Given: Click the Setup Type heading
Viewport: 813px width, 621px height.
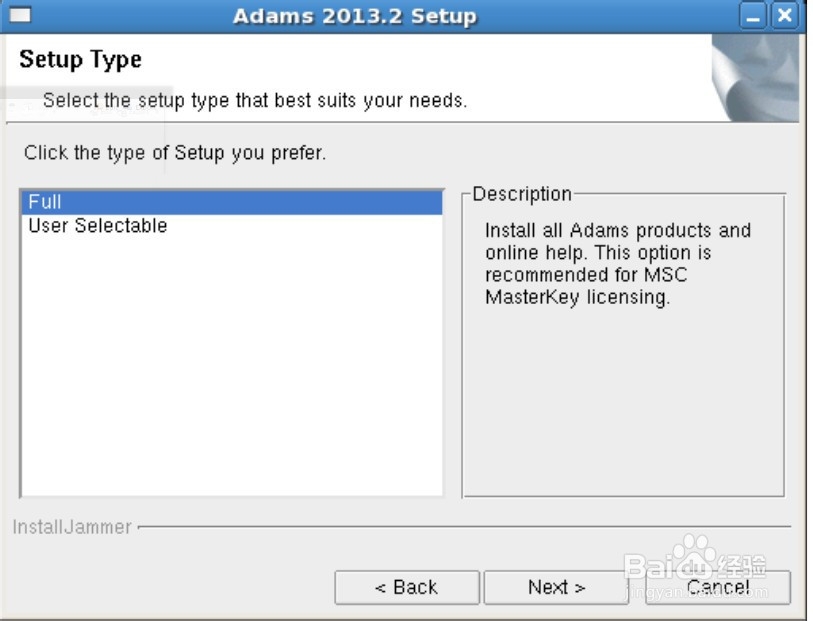Looking at the screenshot, I should (80, 60).
